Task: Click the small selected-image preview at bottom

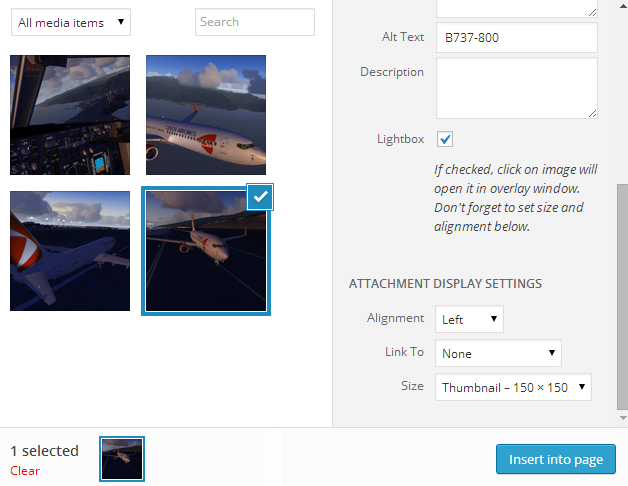Action: tap(122, 459)
